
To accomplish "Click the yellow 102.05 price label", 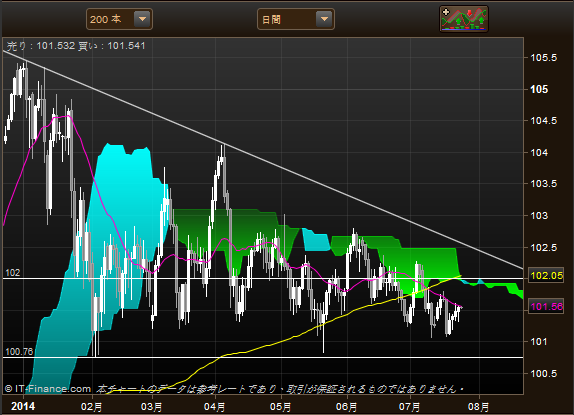I will (x=547, y=276).
